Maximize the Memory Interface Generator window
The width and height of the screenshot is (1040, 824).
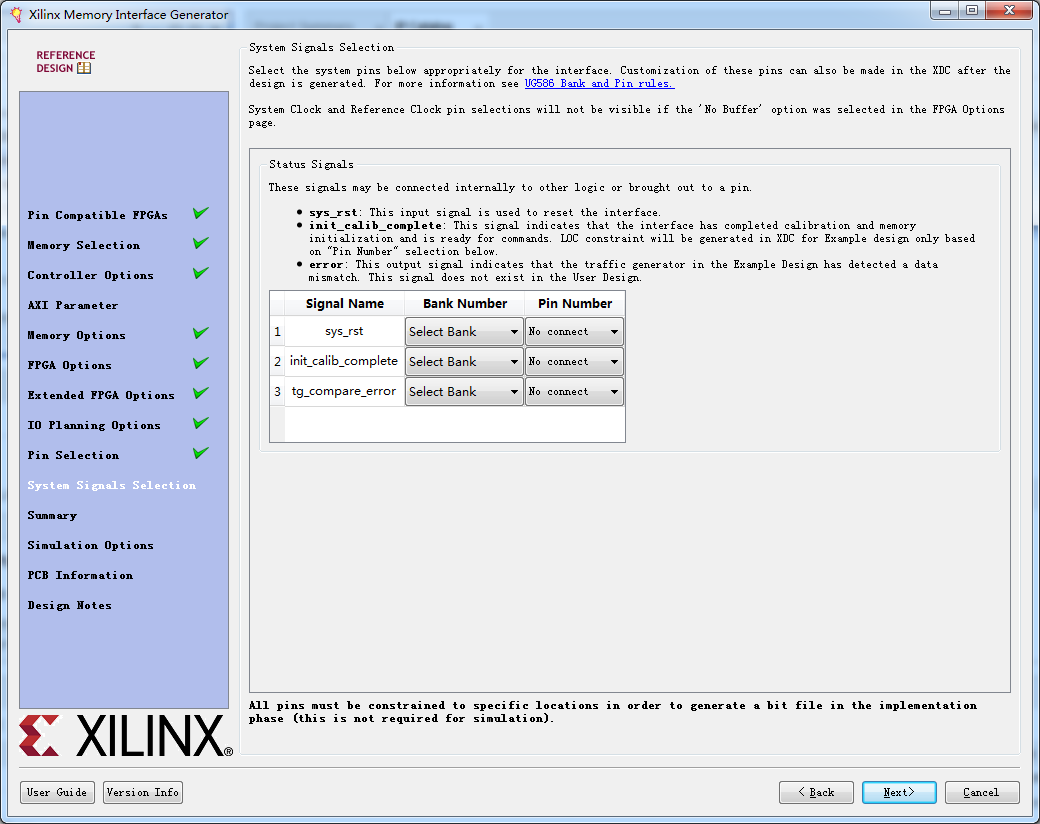[972, 11]
